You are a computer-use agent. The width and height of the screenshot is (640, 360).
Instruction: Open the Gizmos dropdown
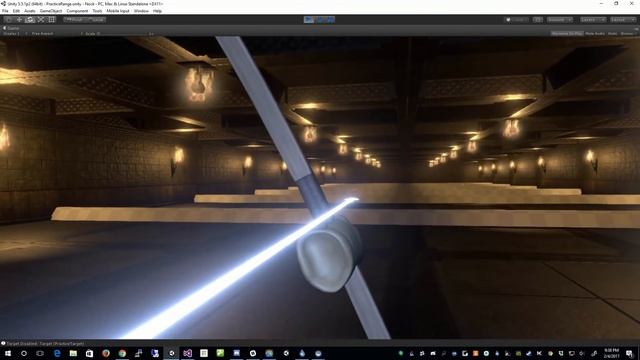[x=628, y=33]
